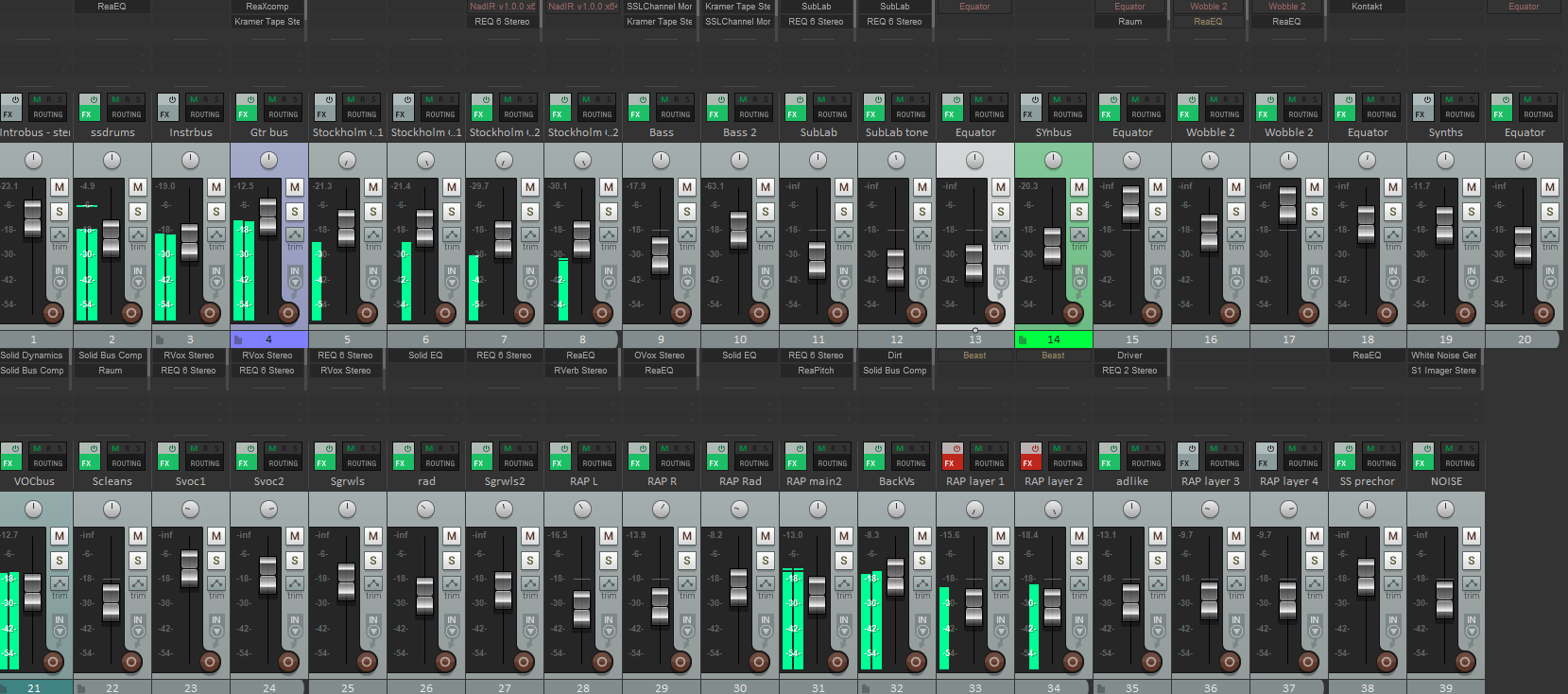The image size is (1568, 694).
Task: Arm the RAP main2 track for recording
Action: (x=837, y=662)
